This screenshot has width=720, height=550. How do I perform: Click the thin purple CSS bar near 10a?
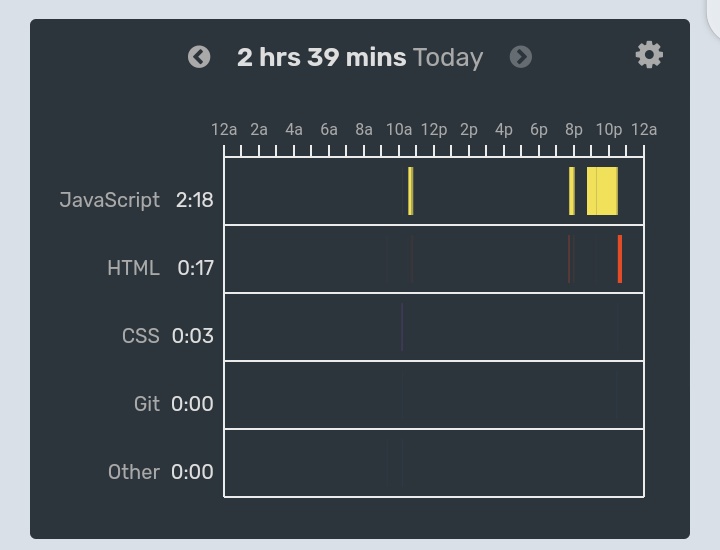[402, 327]
